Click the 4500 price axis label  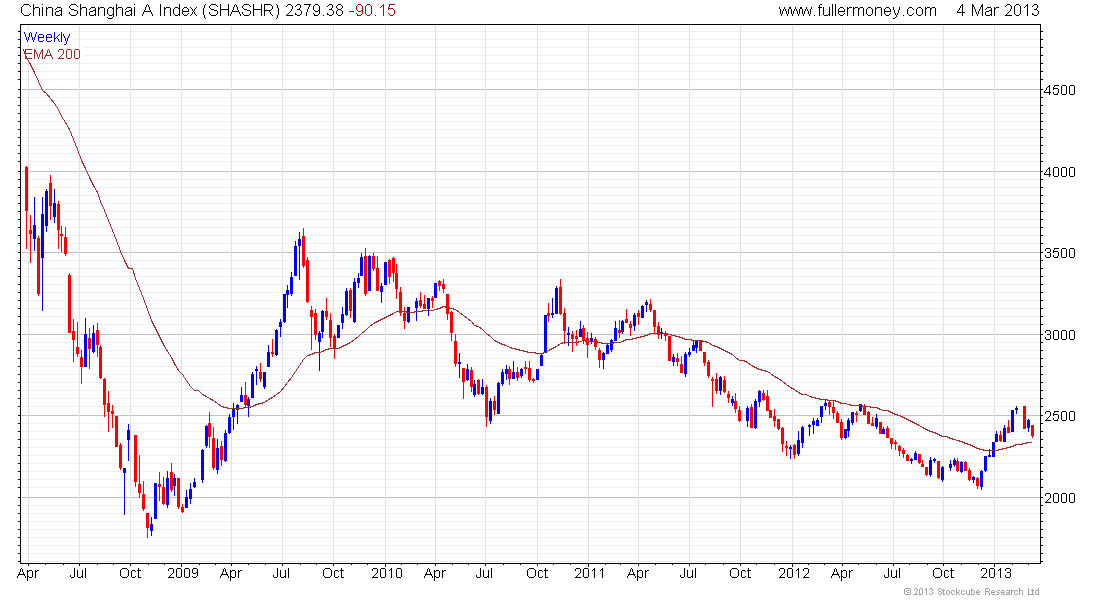pos(1060,91)
